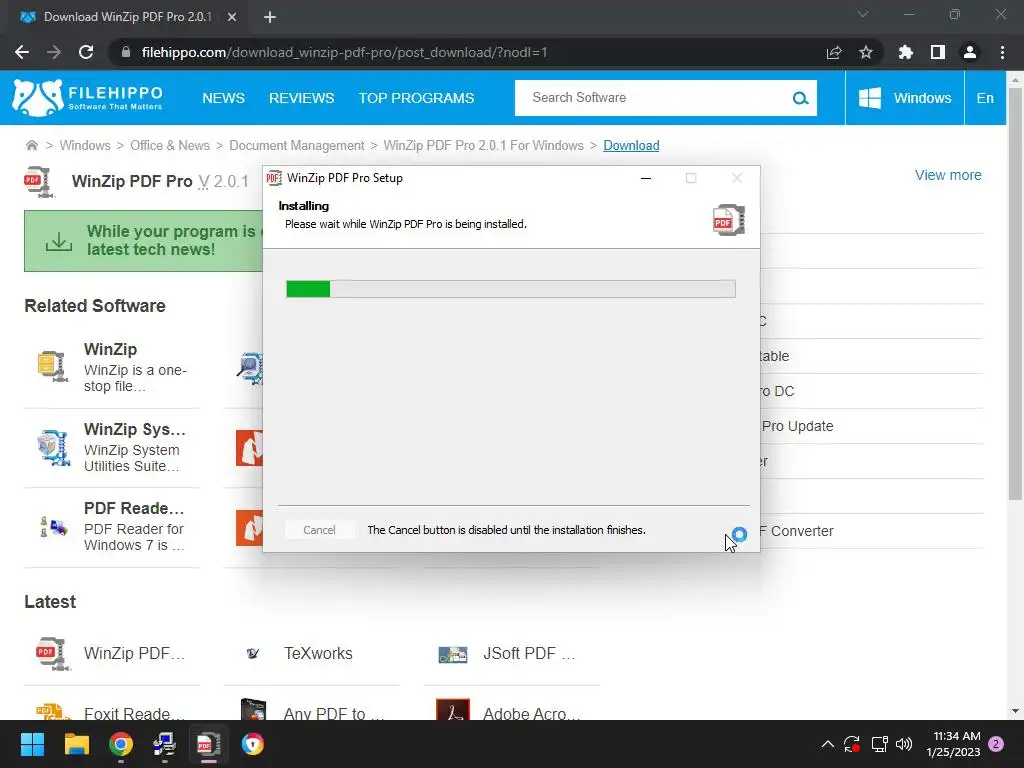
Task: Click the page vertical scrollbar
Action: pos(1015,294)
